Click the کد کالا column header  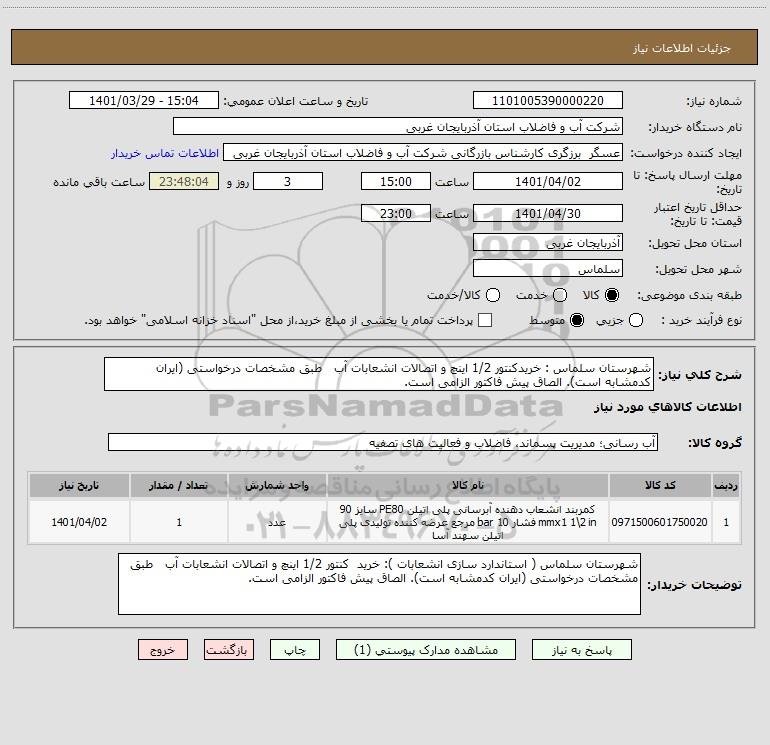(x=660, y=486)
